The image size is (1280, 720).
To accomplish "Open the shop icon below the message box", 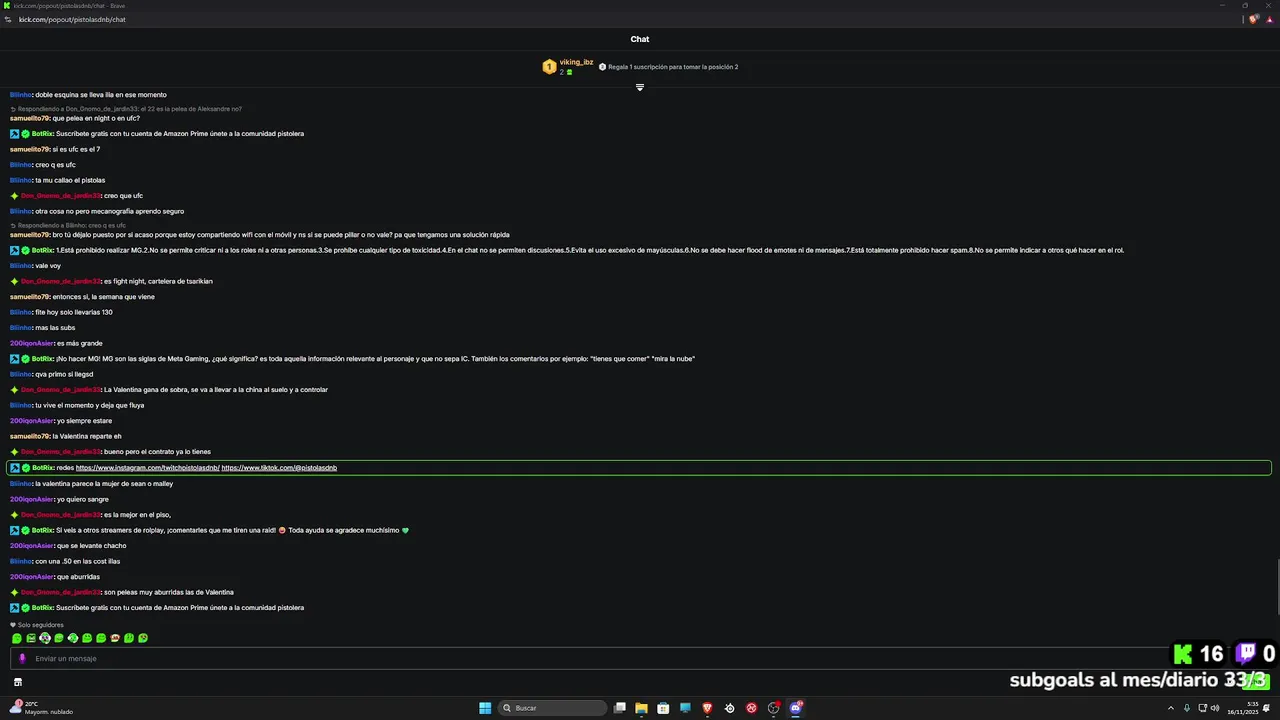I will click(x=17, y=682).
